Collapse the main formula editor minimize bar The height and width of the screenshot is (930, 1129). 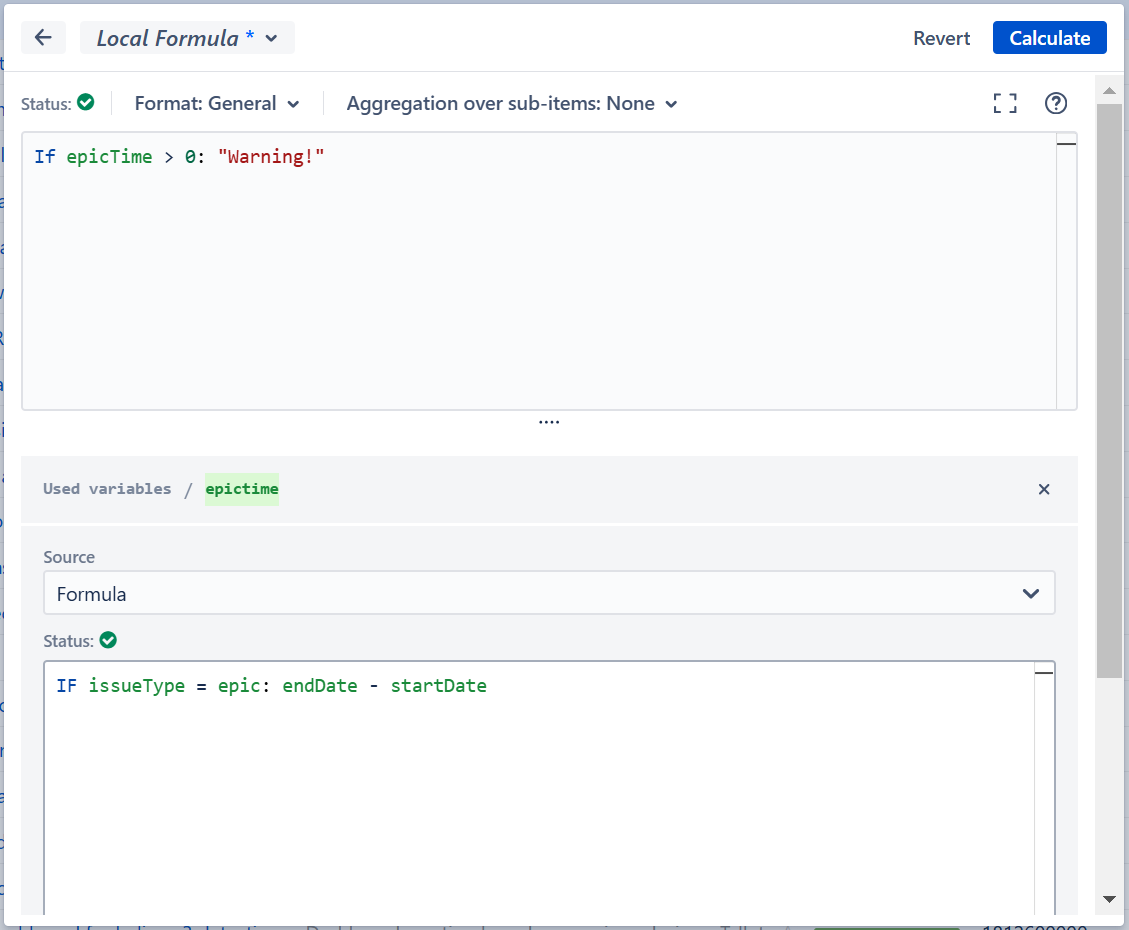tap(1066, 145)
